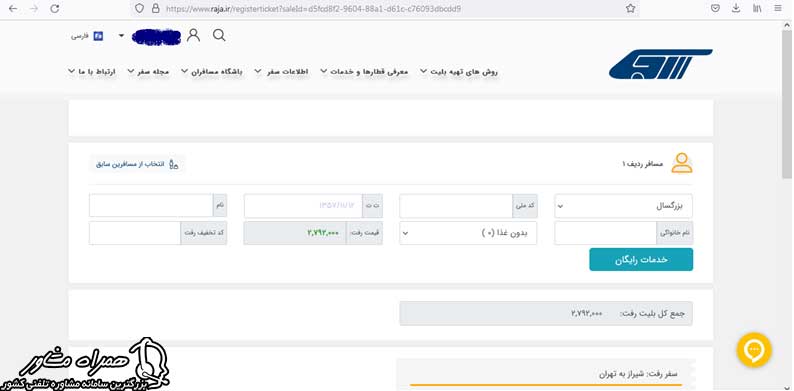
Task: Open the ارتباط با ما menu
Action: point(92,72)
